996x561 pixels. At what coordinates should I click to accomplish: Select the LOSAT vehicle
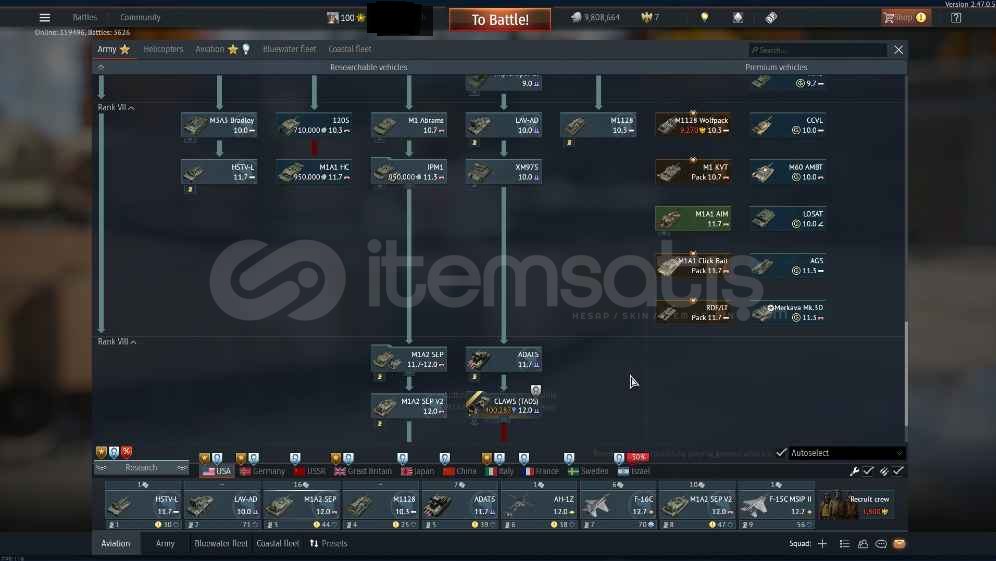click(788, 218)
